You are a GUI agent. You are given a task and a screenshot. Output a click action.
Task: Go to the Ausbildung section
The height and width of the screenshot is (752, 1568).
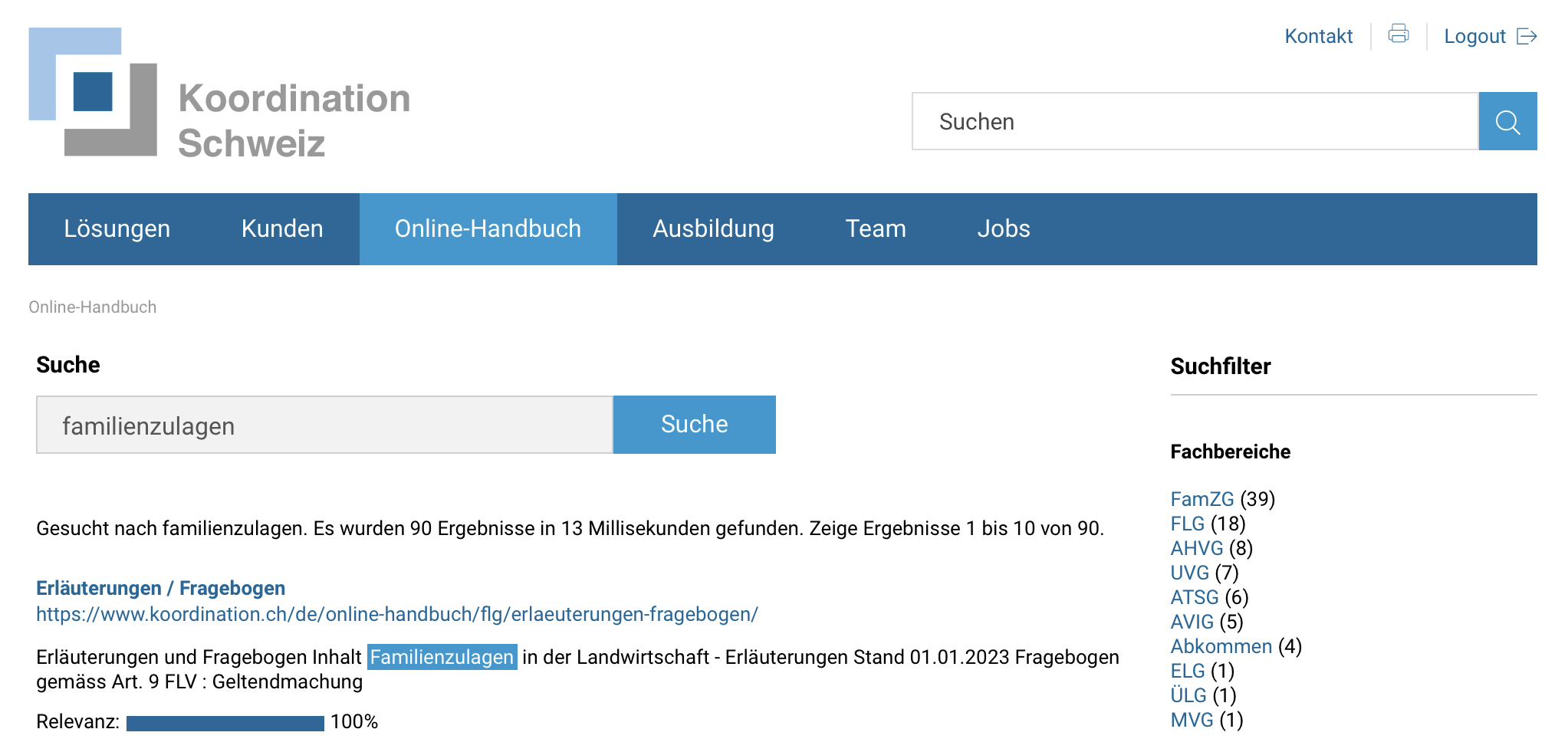(x=713, y=228)
